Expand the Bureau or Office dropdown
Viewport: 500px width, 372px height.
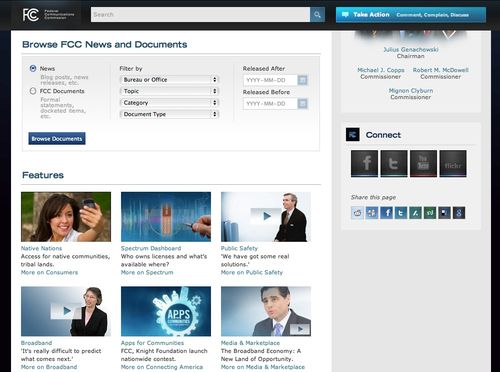(x=169, y=80)
